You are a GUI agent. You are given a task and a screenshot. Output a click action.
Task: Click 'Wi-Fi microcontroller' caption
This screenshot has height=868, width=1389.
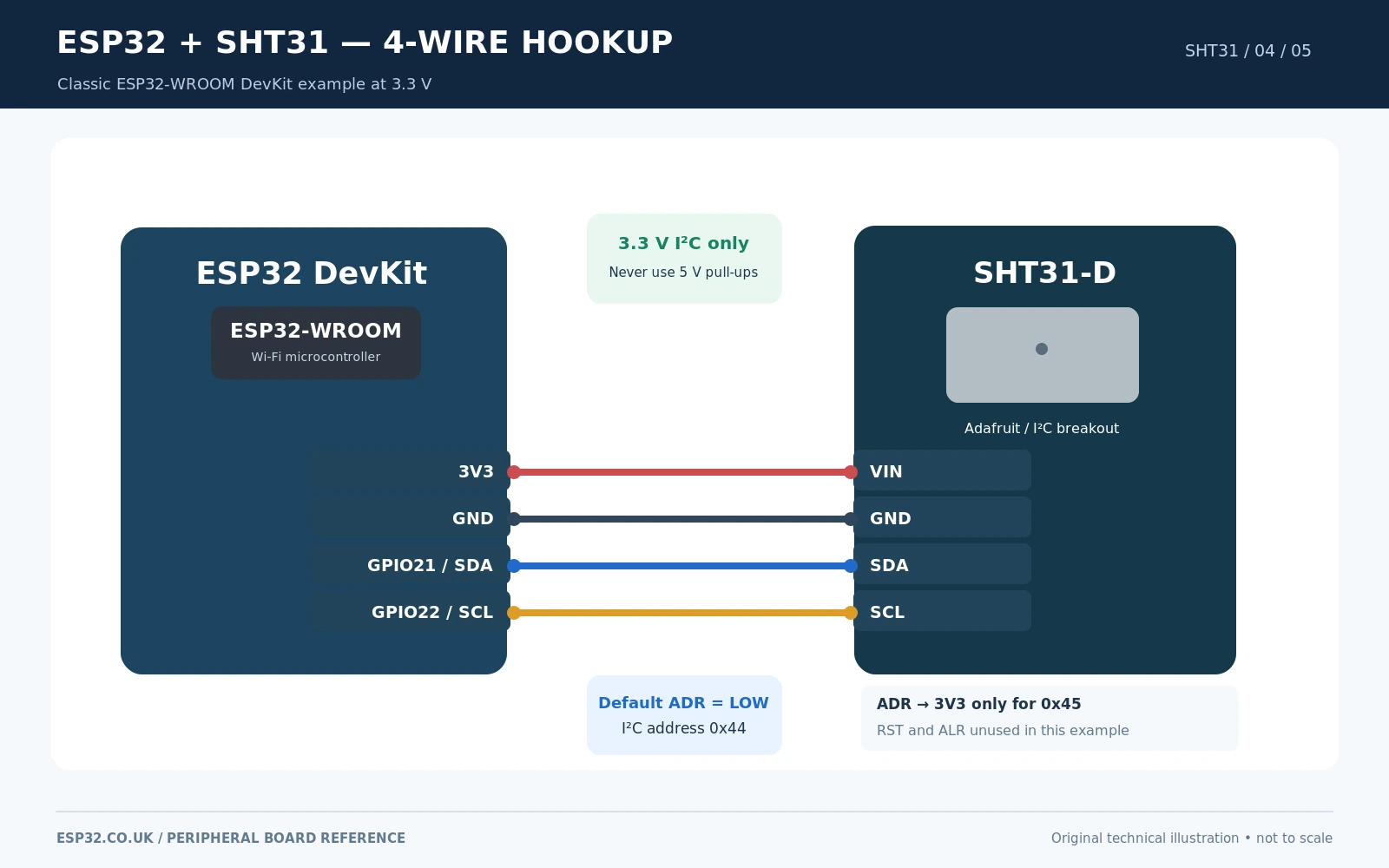(316, 357)
